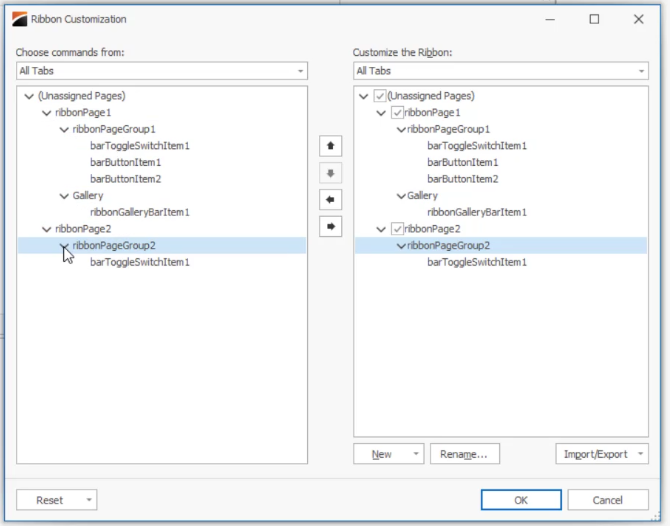Click the left arrow remove button

pos(330,200)
